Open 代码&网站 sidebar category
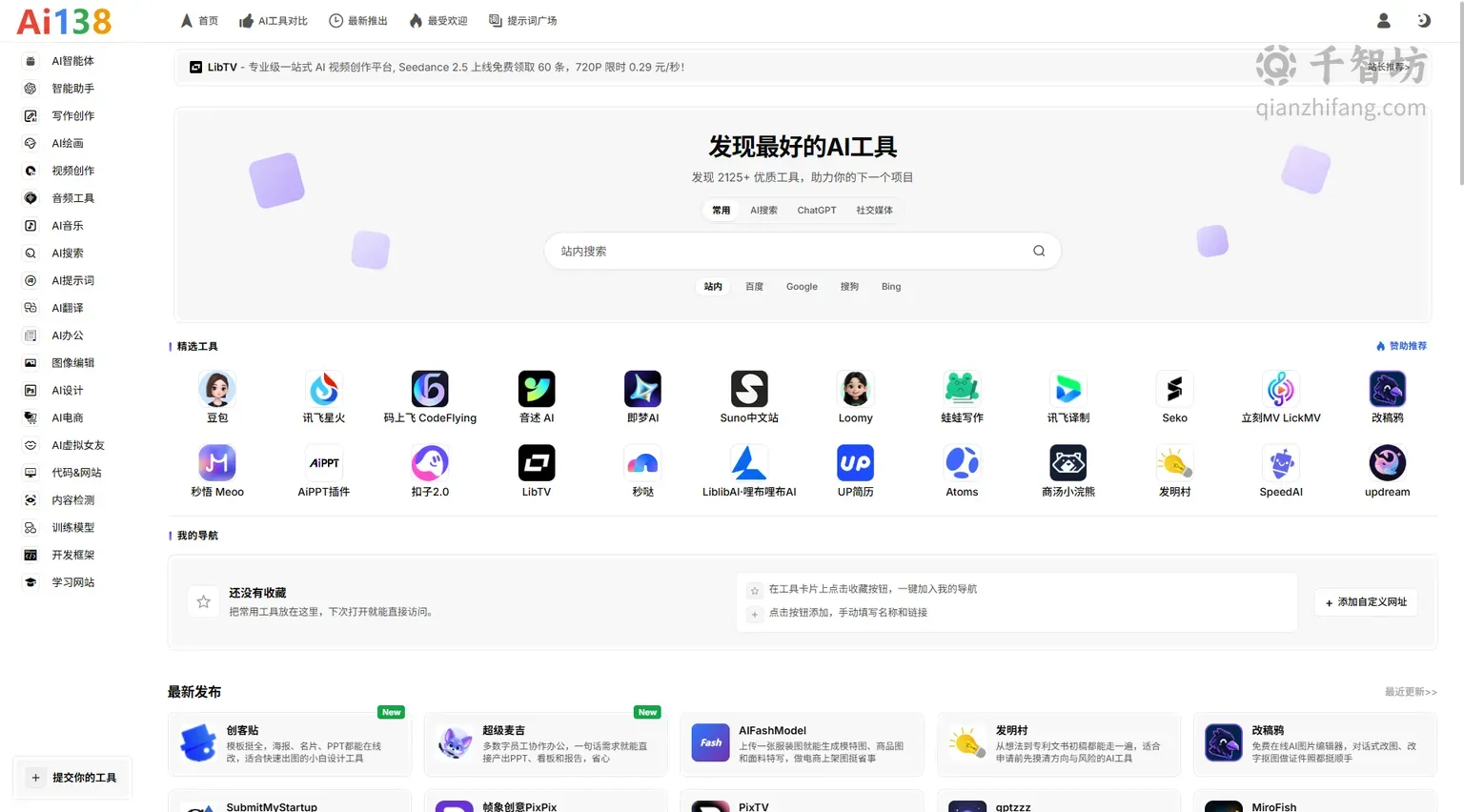The width and height of the screenshot is (1464, 812). tap(74, 473)
